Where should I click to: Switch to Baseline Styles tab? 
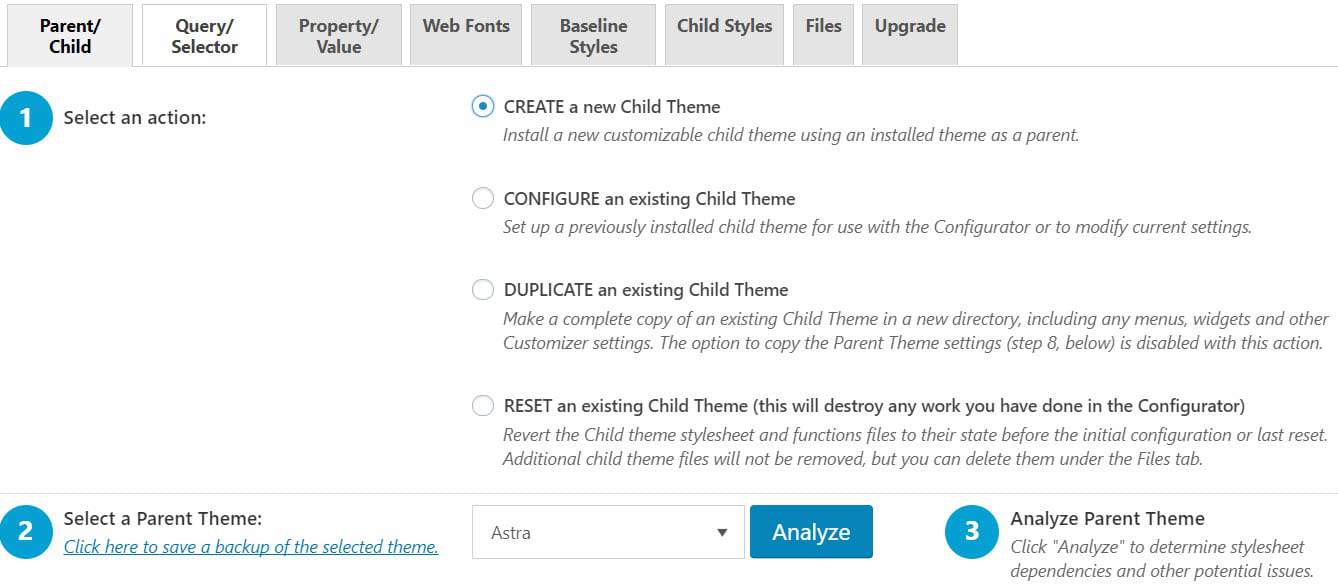point(593,36)
